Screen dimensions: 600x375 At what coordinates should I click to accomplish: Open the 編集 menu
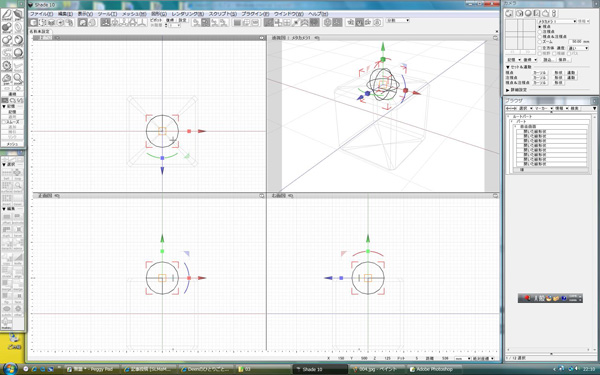[x=65, y=14]
